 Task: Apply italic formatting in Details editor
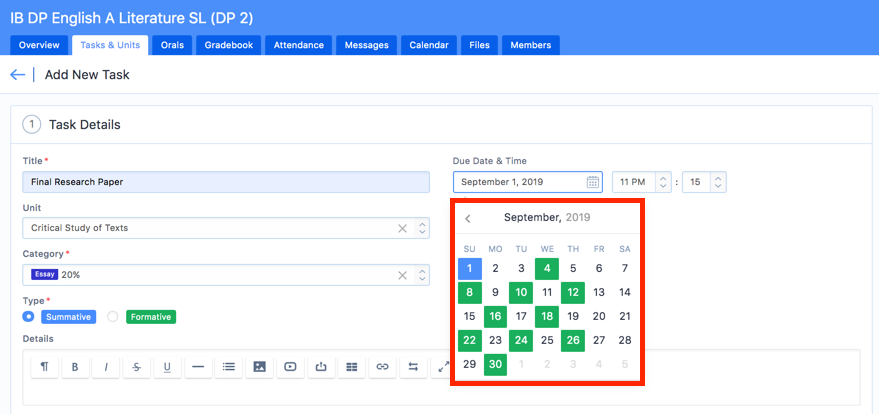coord(105,367)
